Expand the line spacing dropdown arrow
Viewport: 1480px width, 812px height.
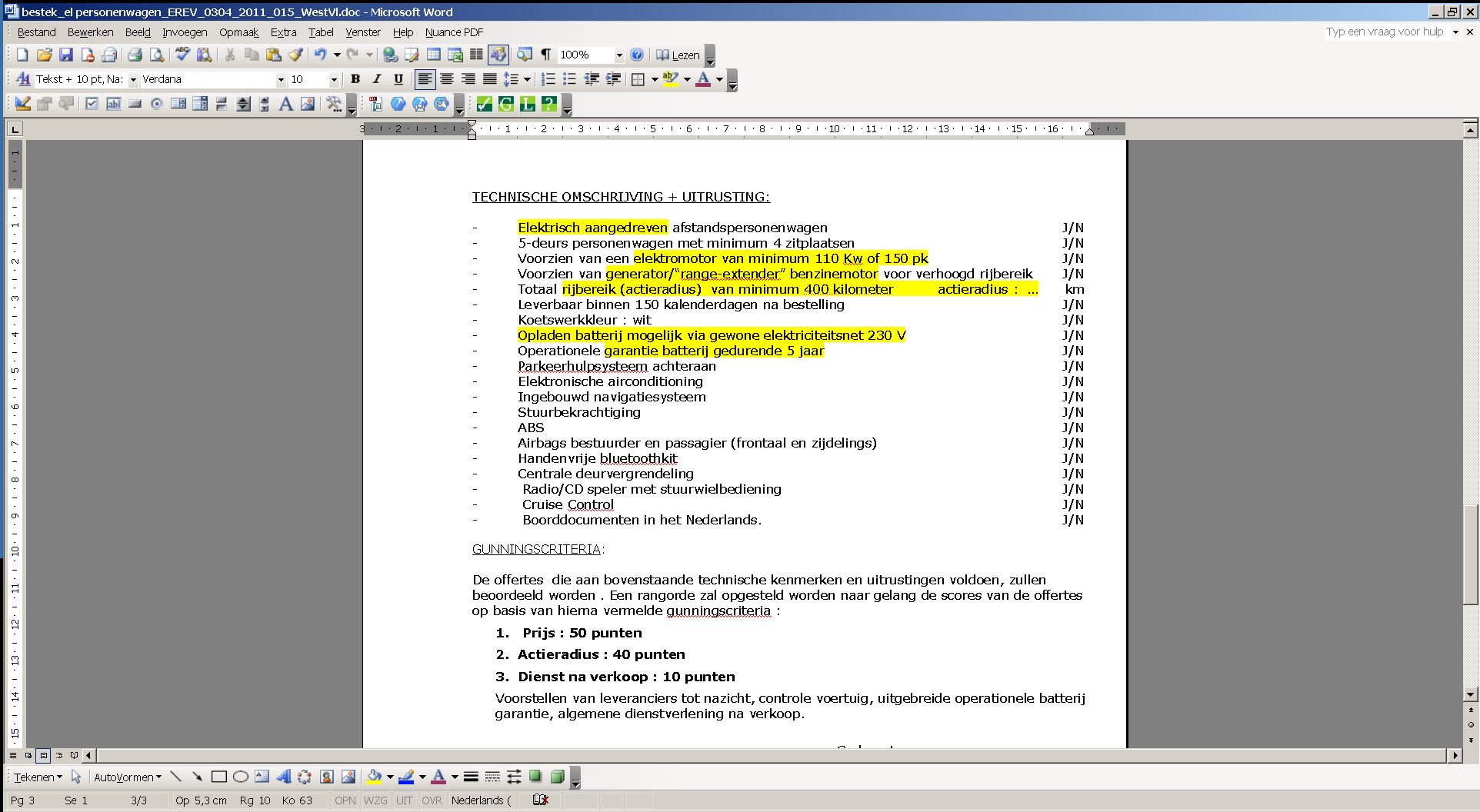point(527,79)
